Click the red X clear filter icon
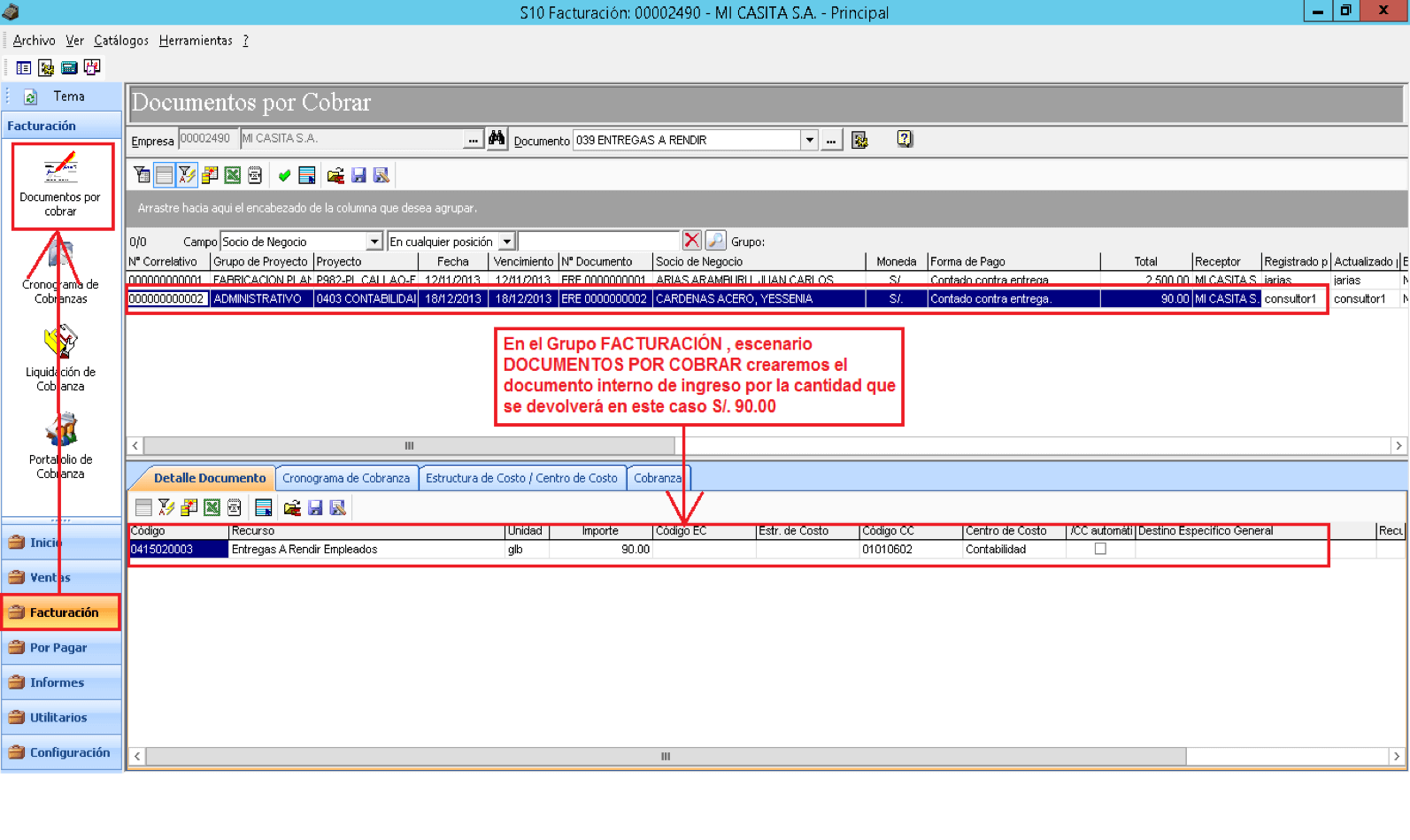The image size is (1410, 840). (x=692, y=240)
